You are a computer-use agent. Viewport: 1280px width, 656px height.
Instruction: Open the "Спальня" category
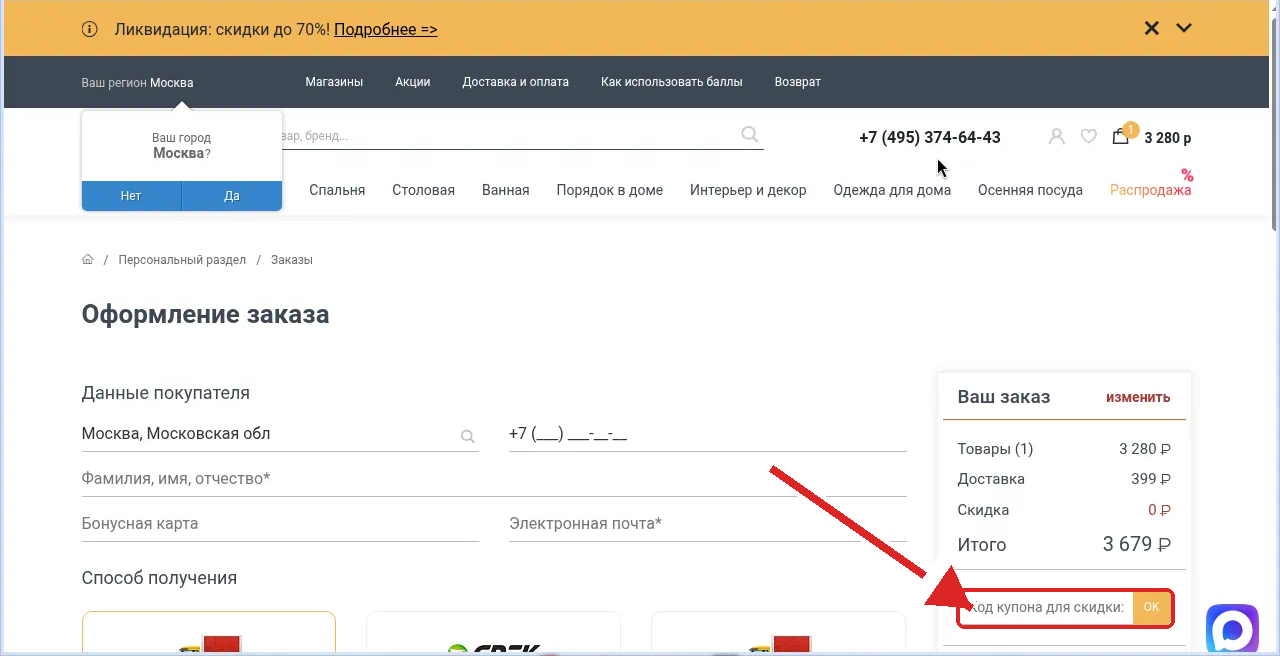coord(337,190)
